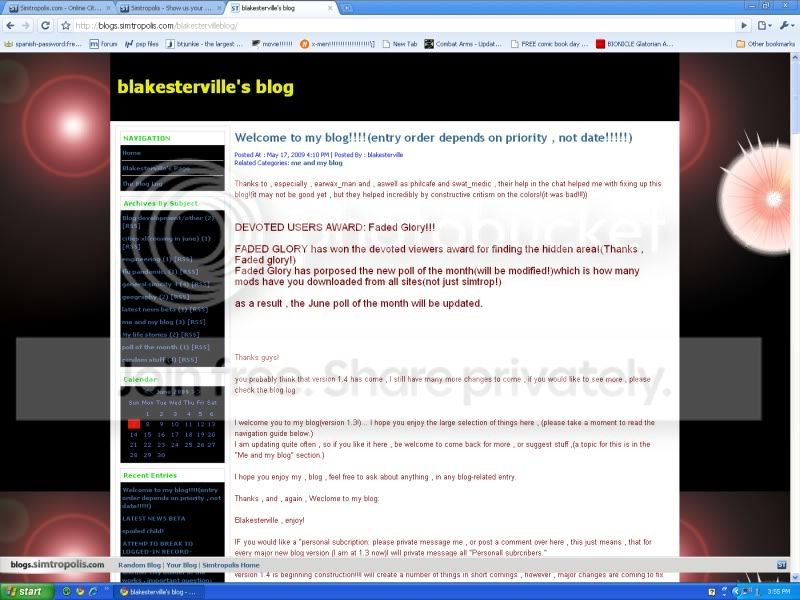Open the Windows Start menu
Viewport: 800px width, 600px height.
coord(27,592)
